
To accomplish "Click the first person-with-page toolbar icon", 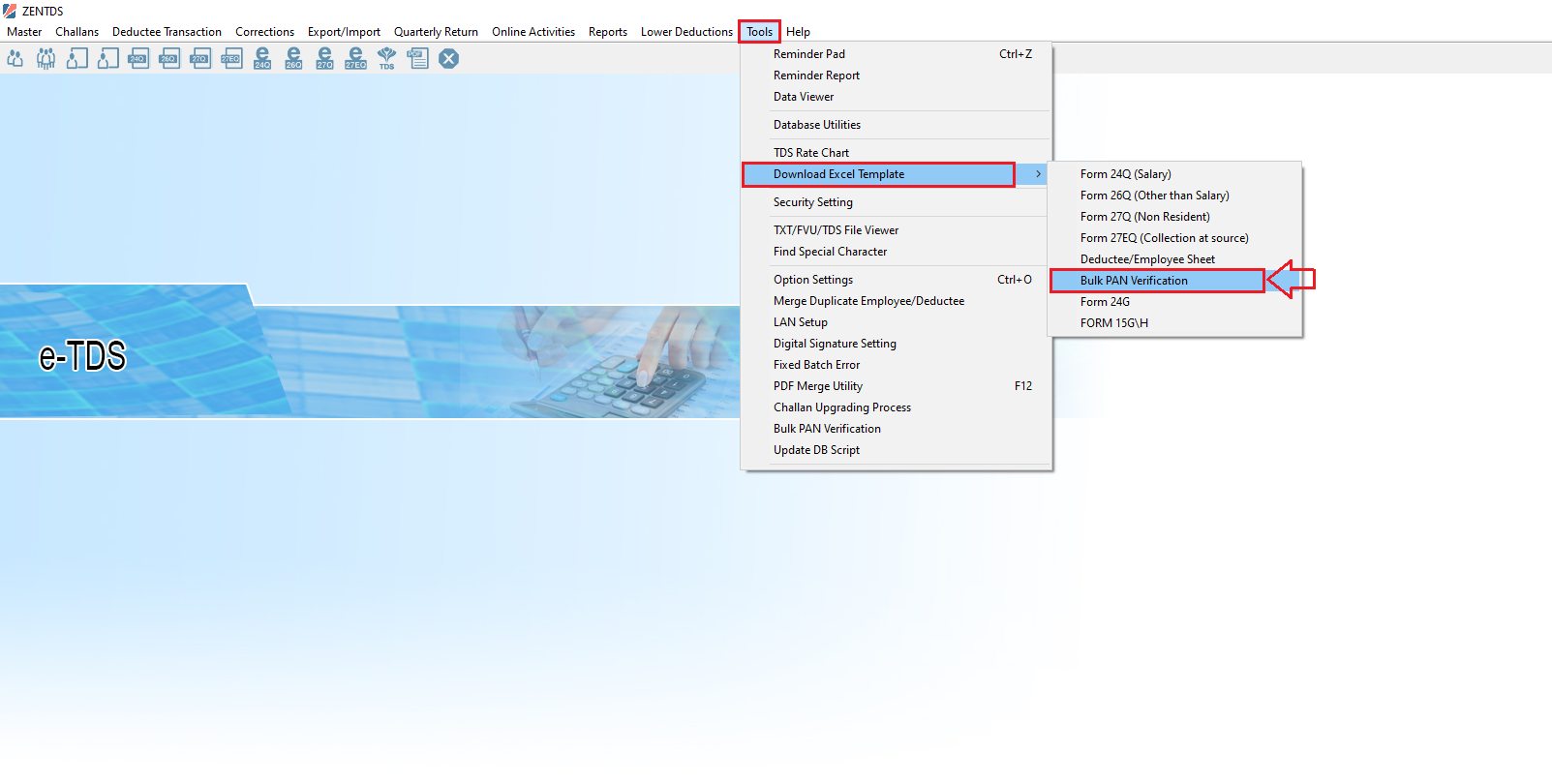I will pyautogui.click(x=76, y=58).
